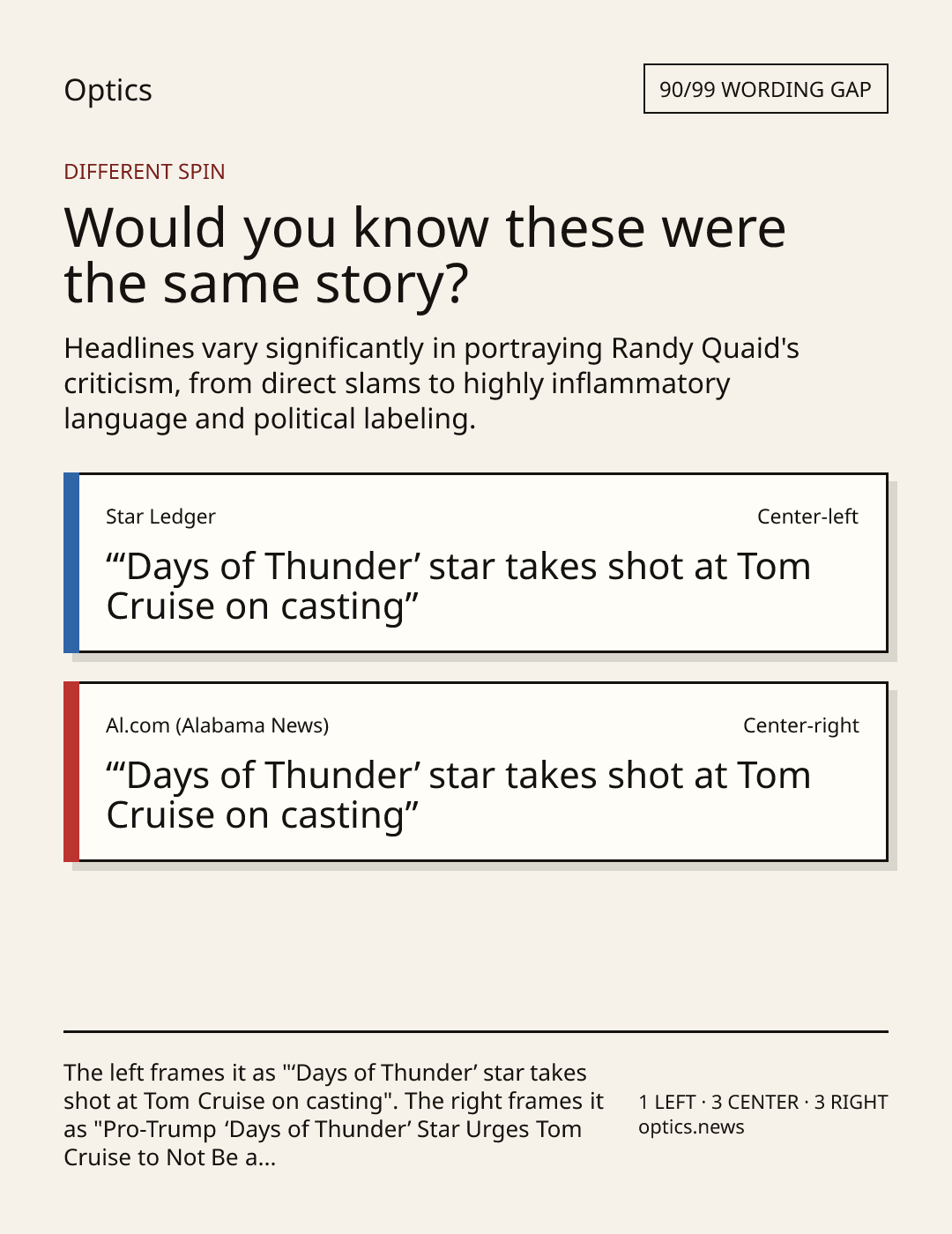Screen dimensions: 952x1234
Task: Click the Star Ledger source name
Action: tap(160, 517)
